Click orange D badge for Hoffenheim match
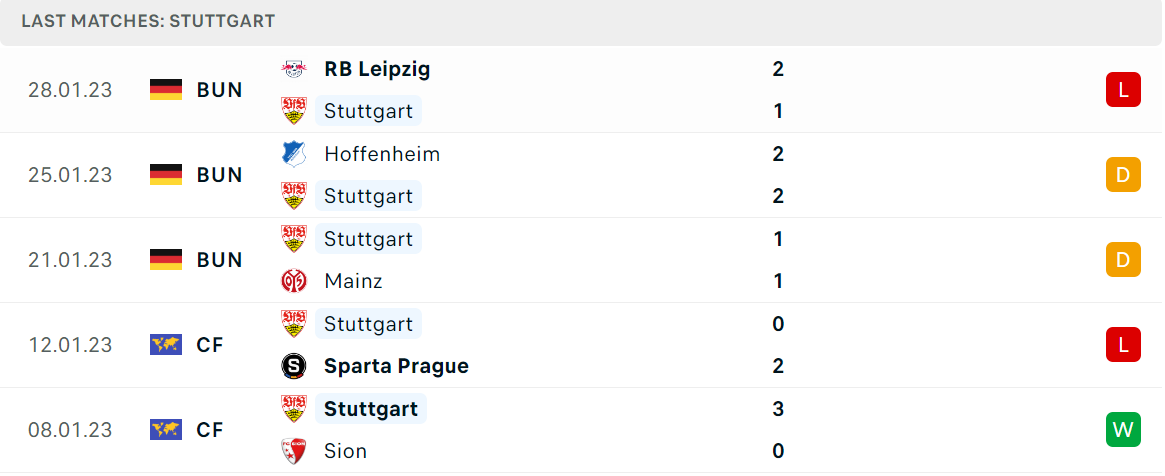 [x=1123, y=175]
